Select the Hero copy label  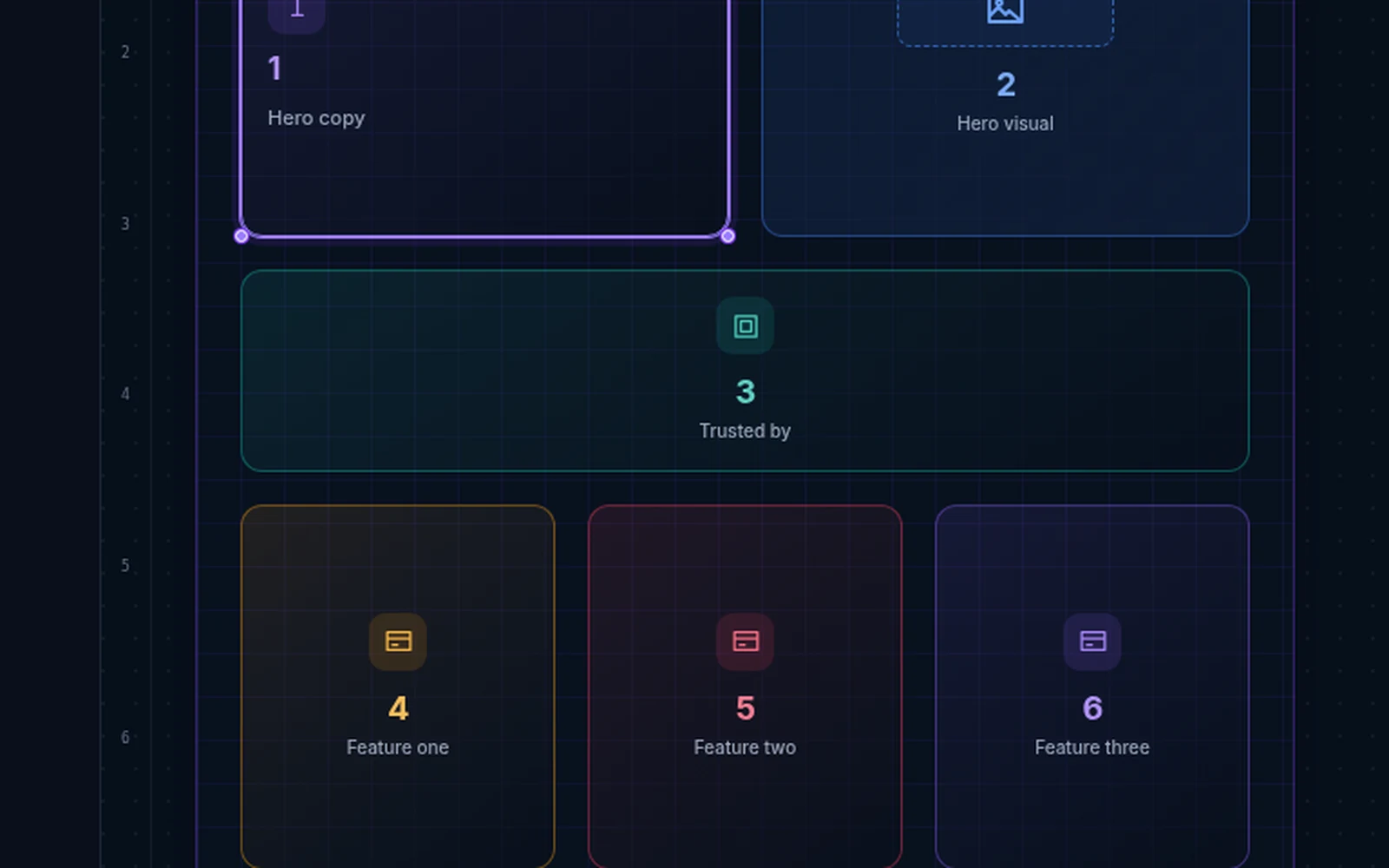coord(316,118)
